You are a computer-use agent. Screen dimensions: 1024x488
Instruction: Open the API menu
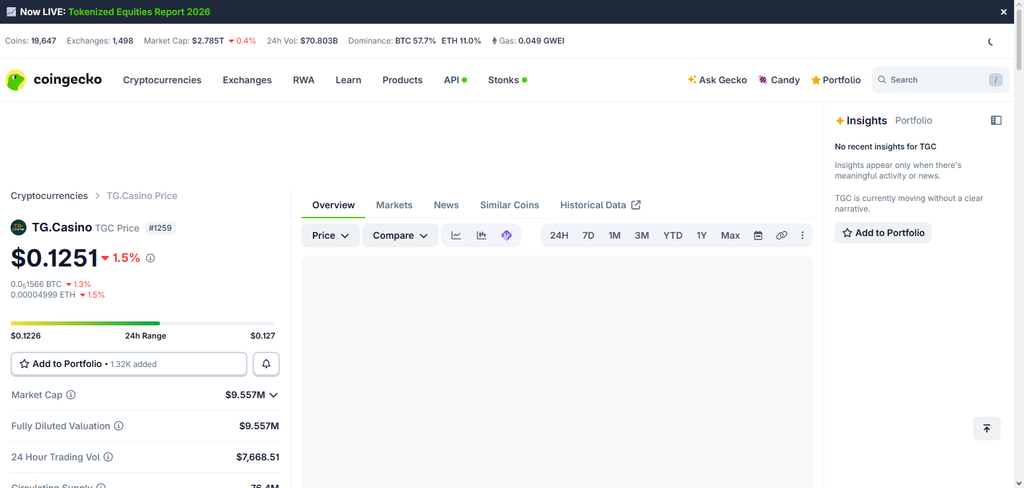[455, 80]
